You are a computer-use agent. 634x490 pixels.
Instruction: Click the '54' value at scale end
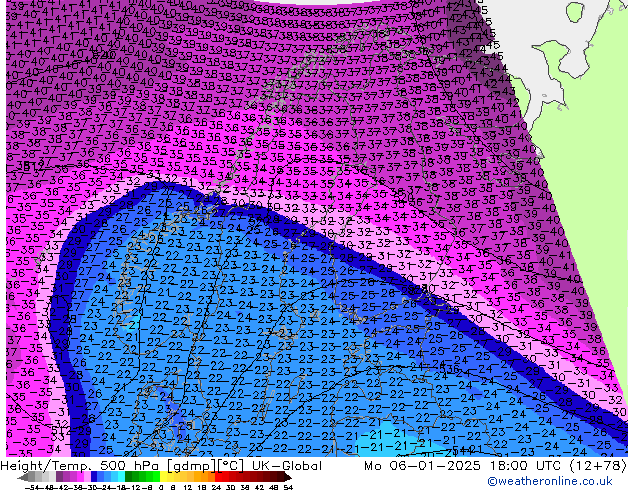point(288,487)
